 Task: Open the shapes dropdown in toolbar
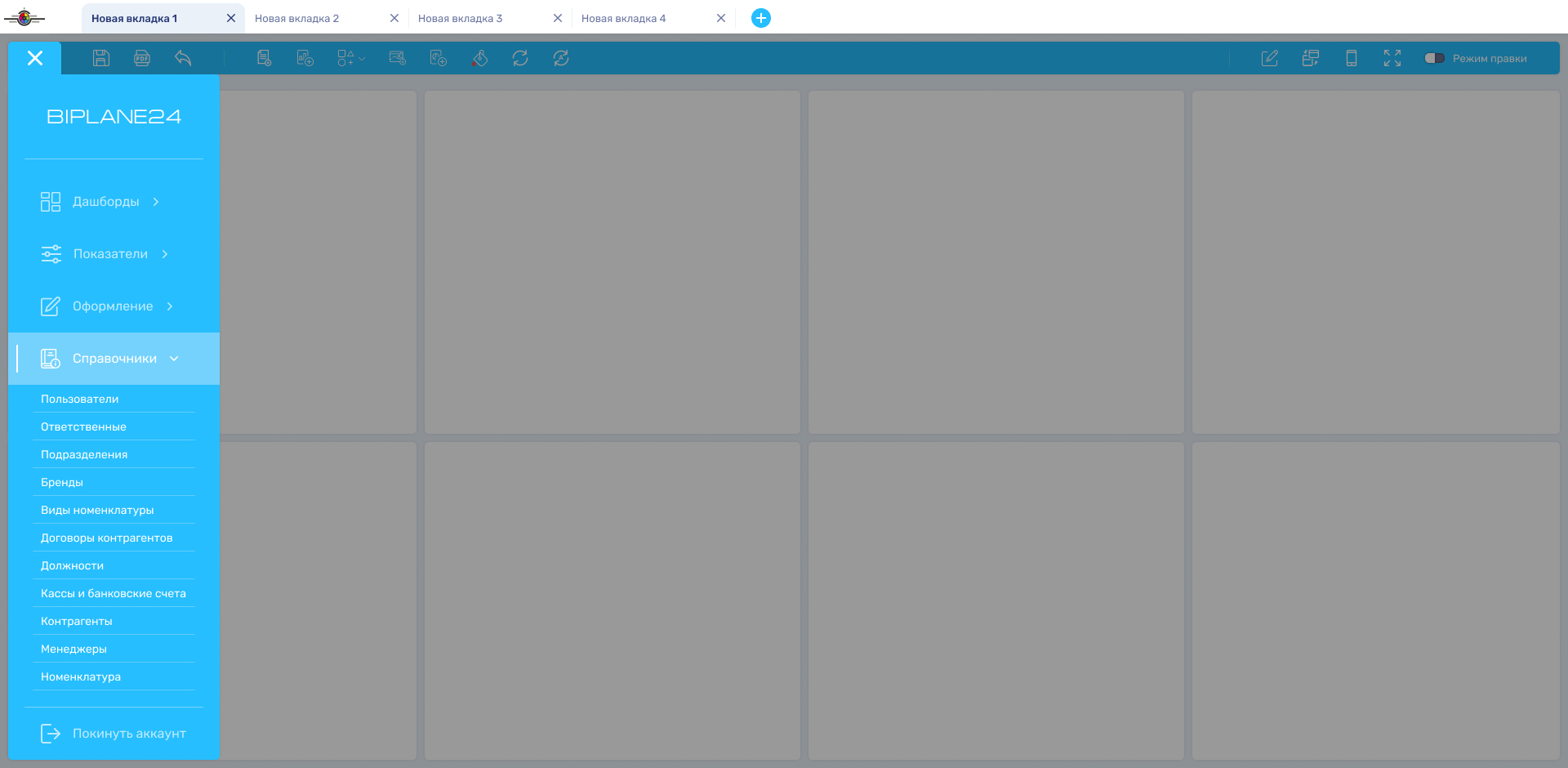point(351,58)
